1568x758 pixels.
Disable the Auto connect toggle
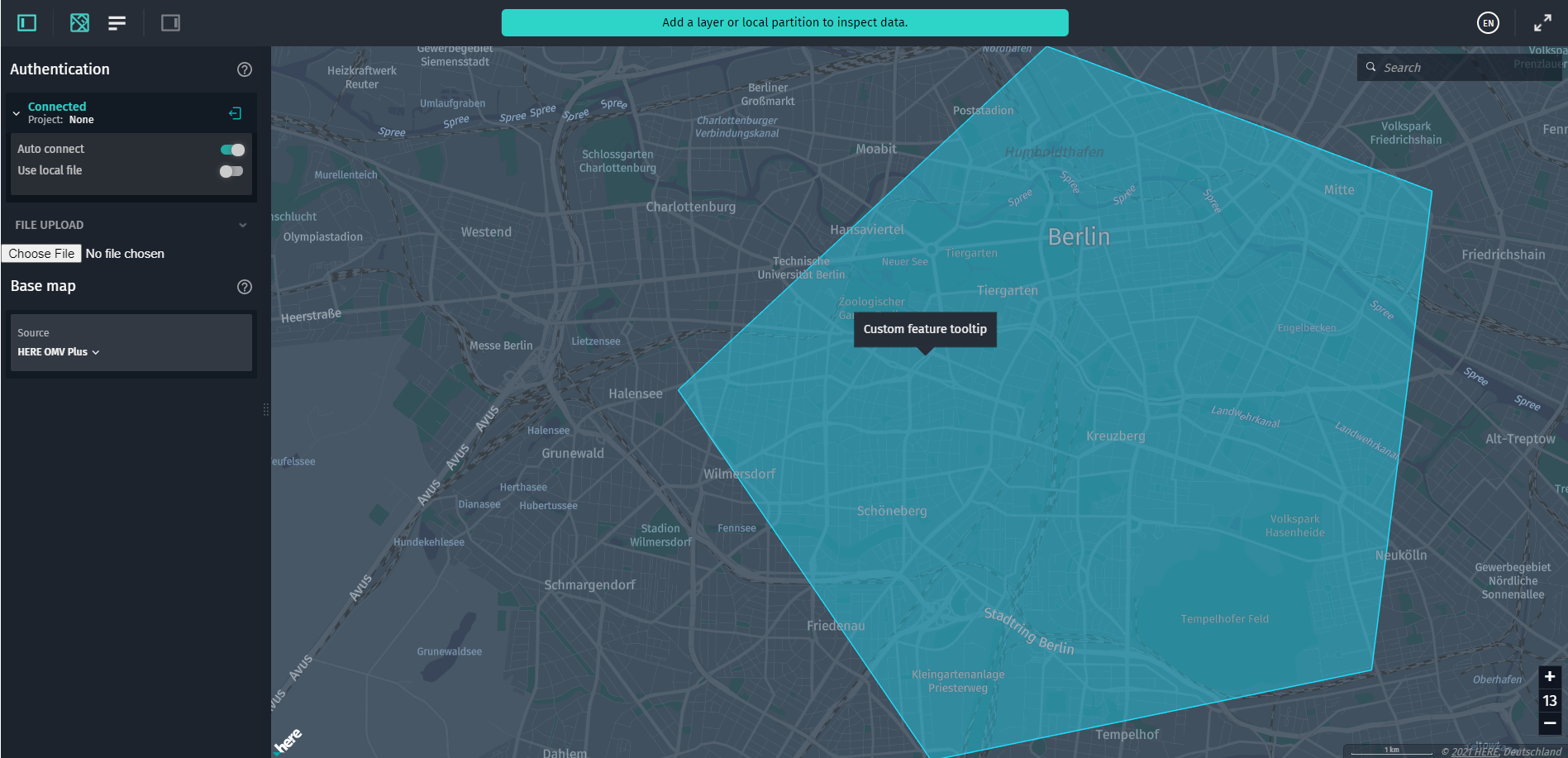pyautogui.click(x=231, y=150)
